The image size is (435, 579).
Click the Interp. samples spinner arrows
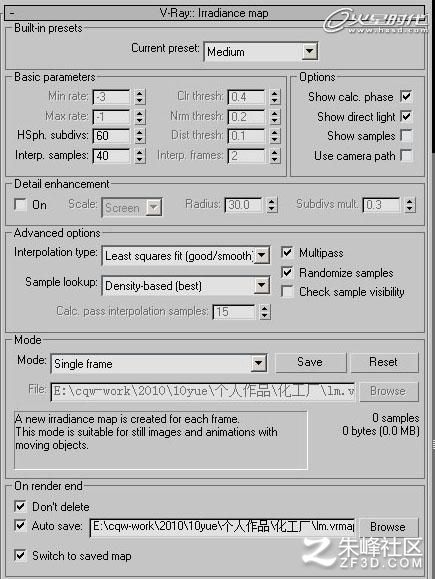click(139, 155)
